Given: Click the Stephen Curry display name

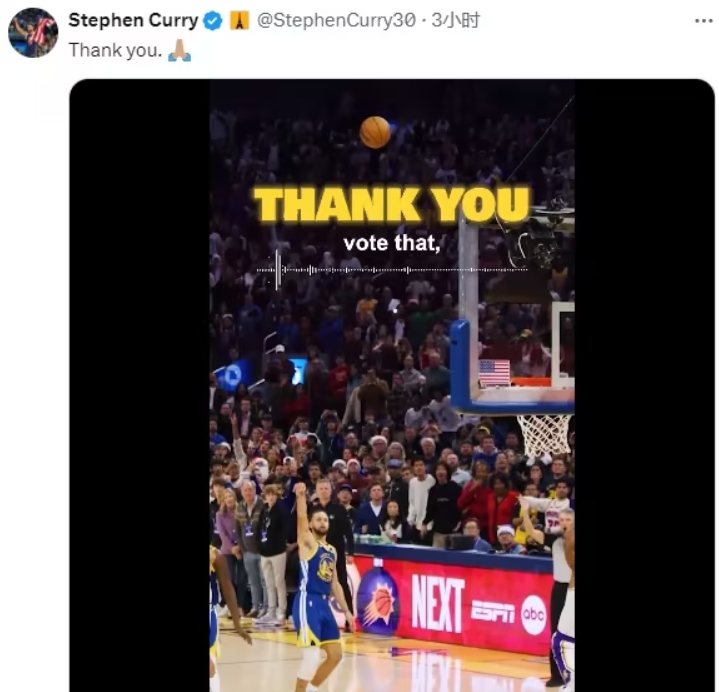Looking at the screenshot, I should (133, 20).
